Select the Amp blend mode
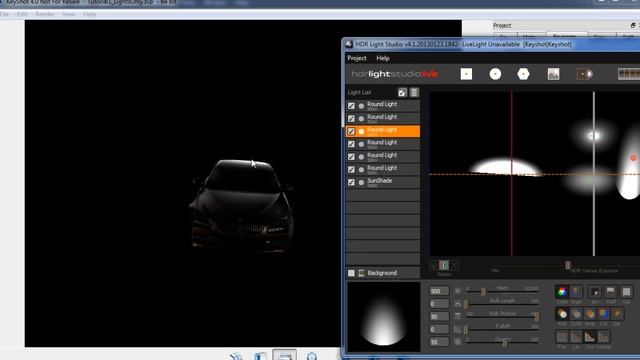The height and width of the screenshot is (360, 640). pyautogui.click(x=590, y=314)
